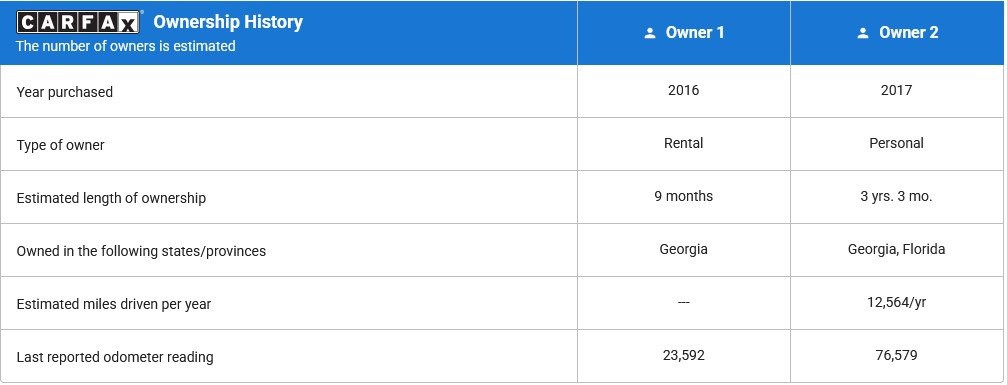
Task: Click the 23,592 odometer value
Action: pyautogui.click(x=683, y=355)
